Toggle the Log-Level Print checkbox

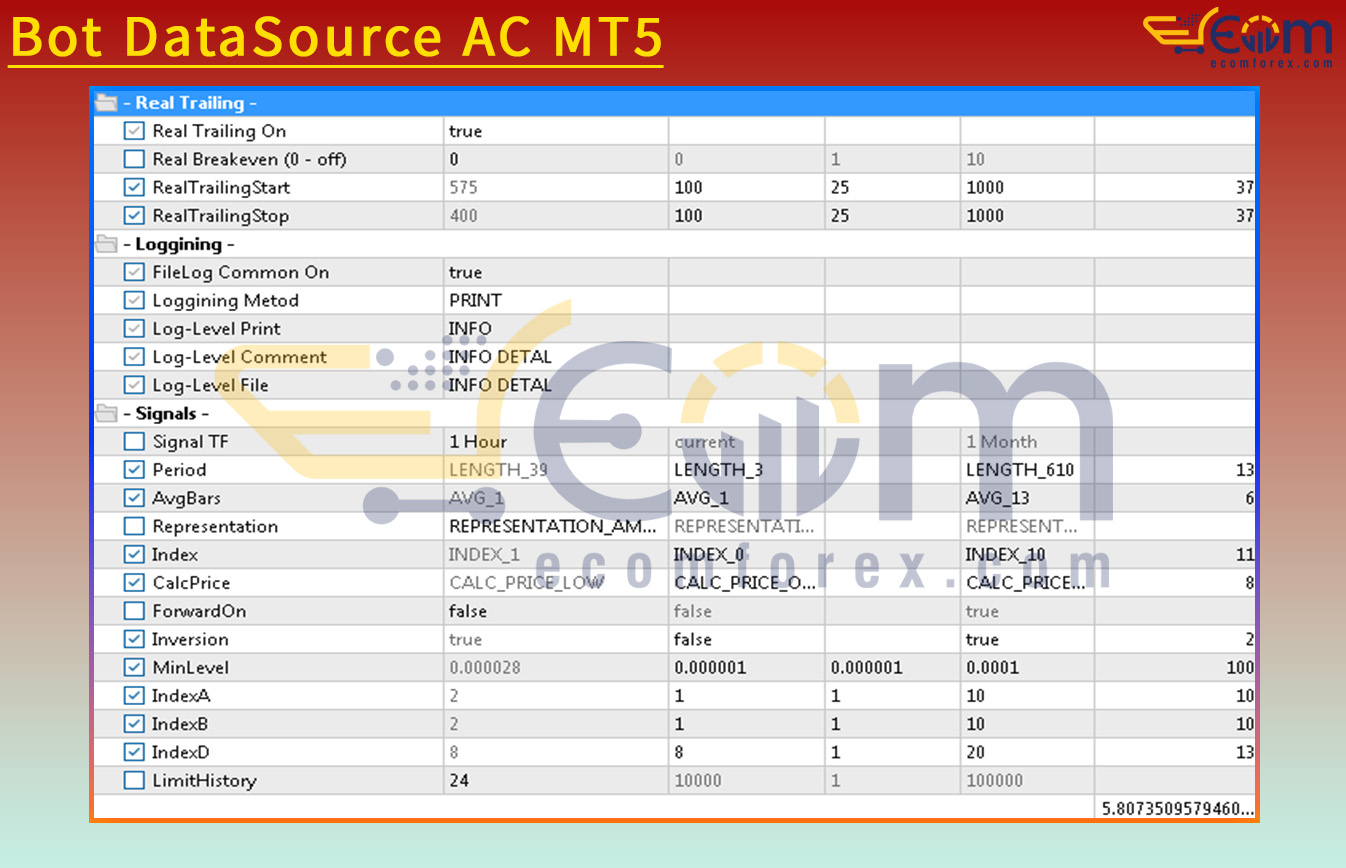click(x=134, y=328)
